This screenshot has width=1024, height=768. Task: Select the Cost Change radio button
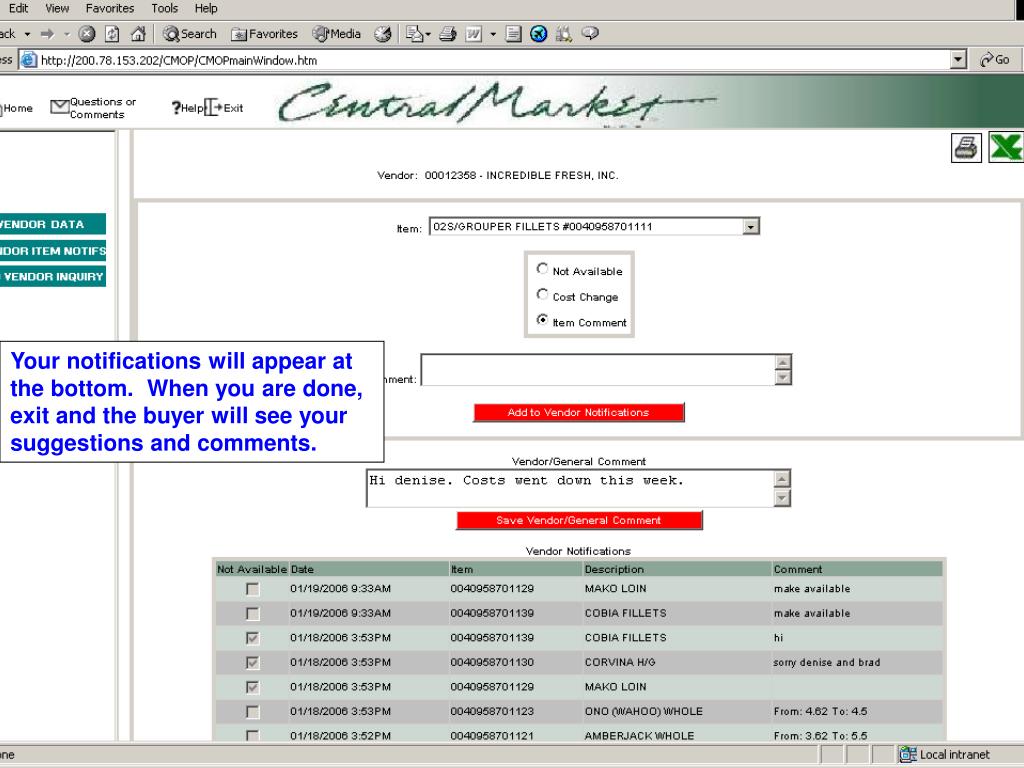(x=542, y=294)
